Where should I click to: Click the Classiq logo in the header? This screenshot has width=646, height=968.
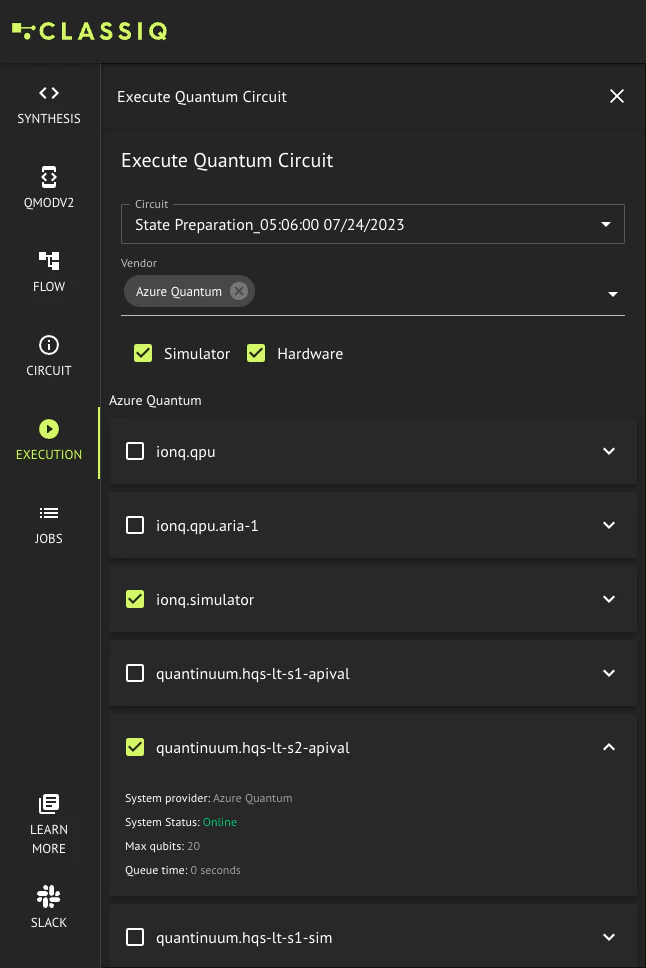point(90,31)
